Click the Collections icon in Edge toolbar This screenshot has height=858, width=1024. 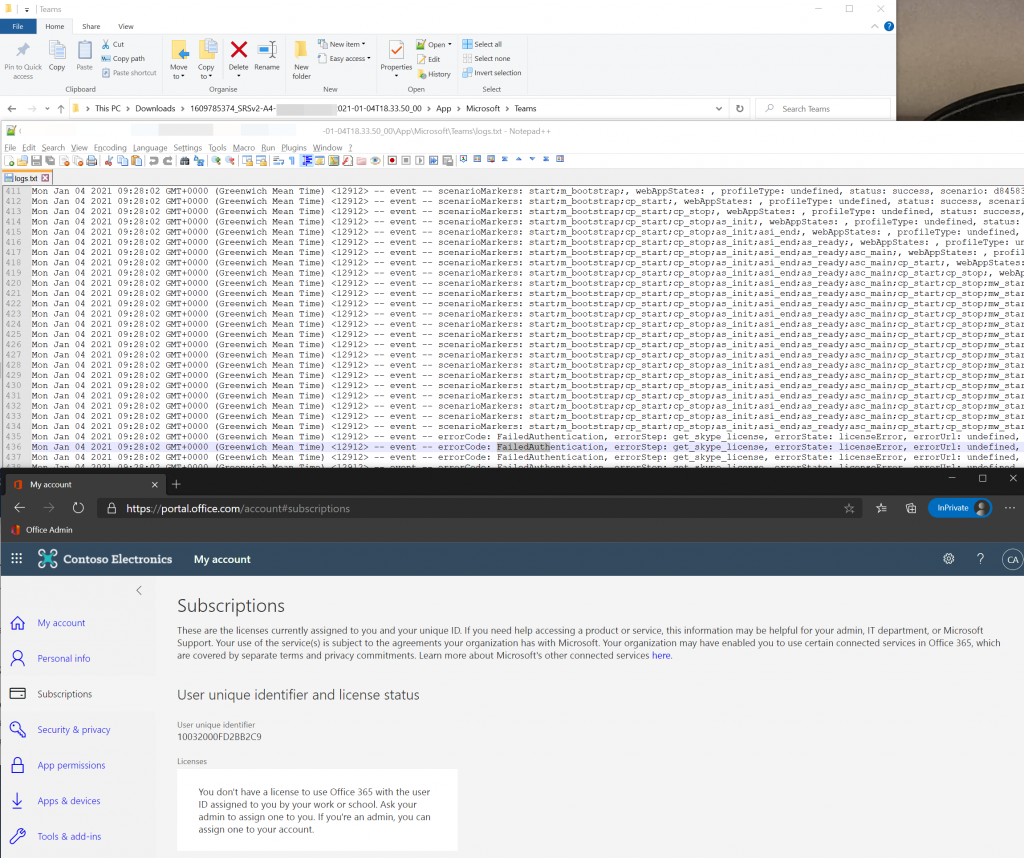coord(911,508)
